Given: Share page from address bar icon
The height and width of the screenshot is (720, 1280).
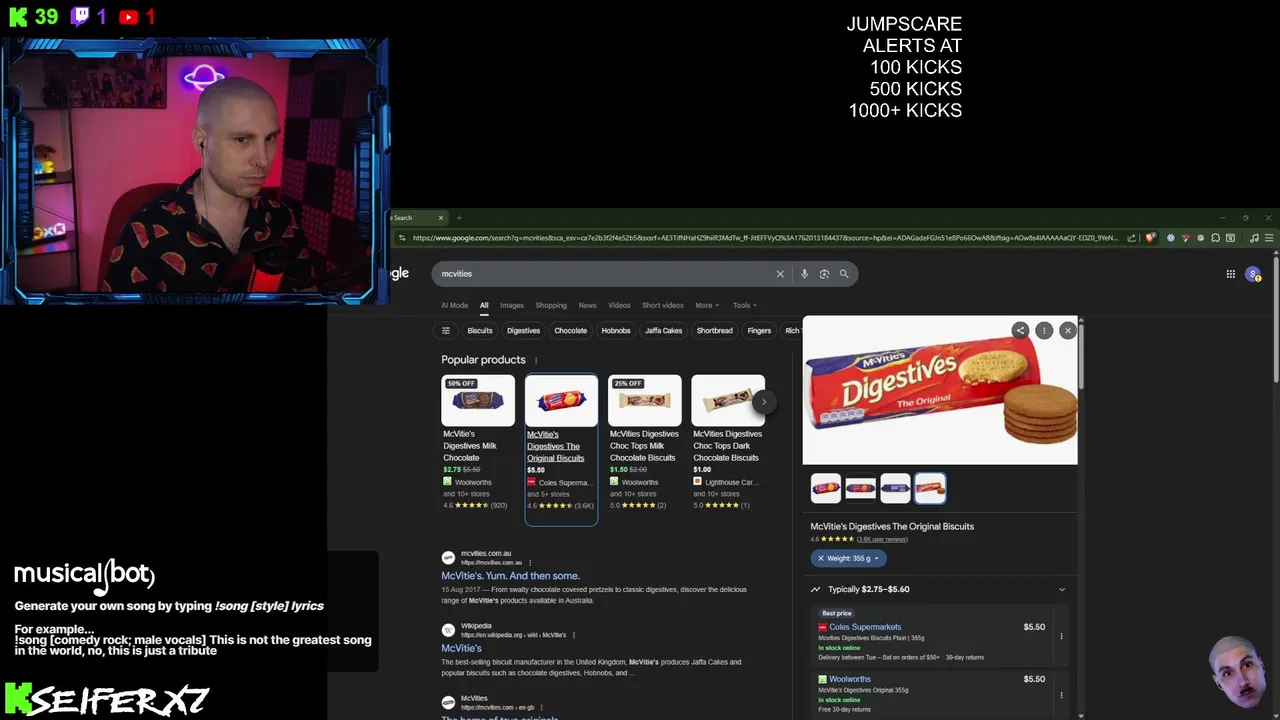Looking at the screenshot, I should (x=1131, y=238).
